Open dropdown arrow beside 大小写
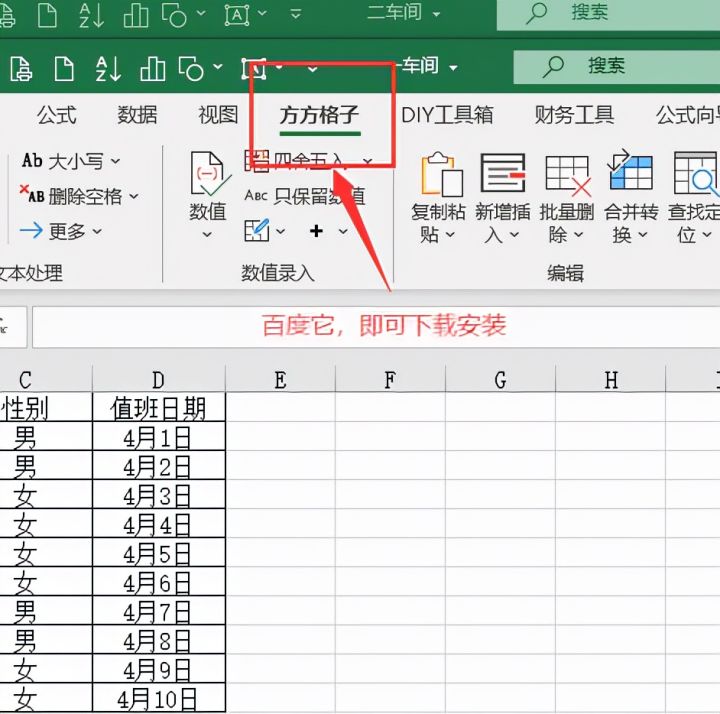 [x=115, y=161]
